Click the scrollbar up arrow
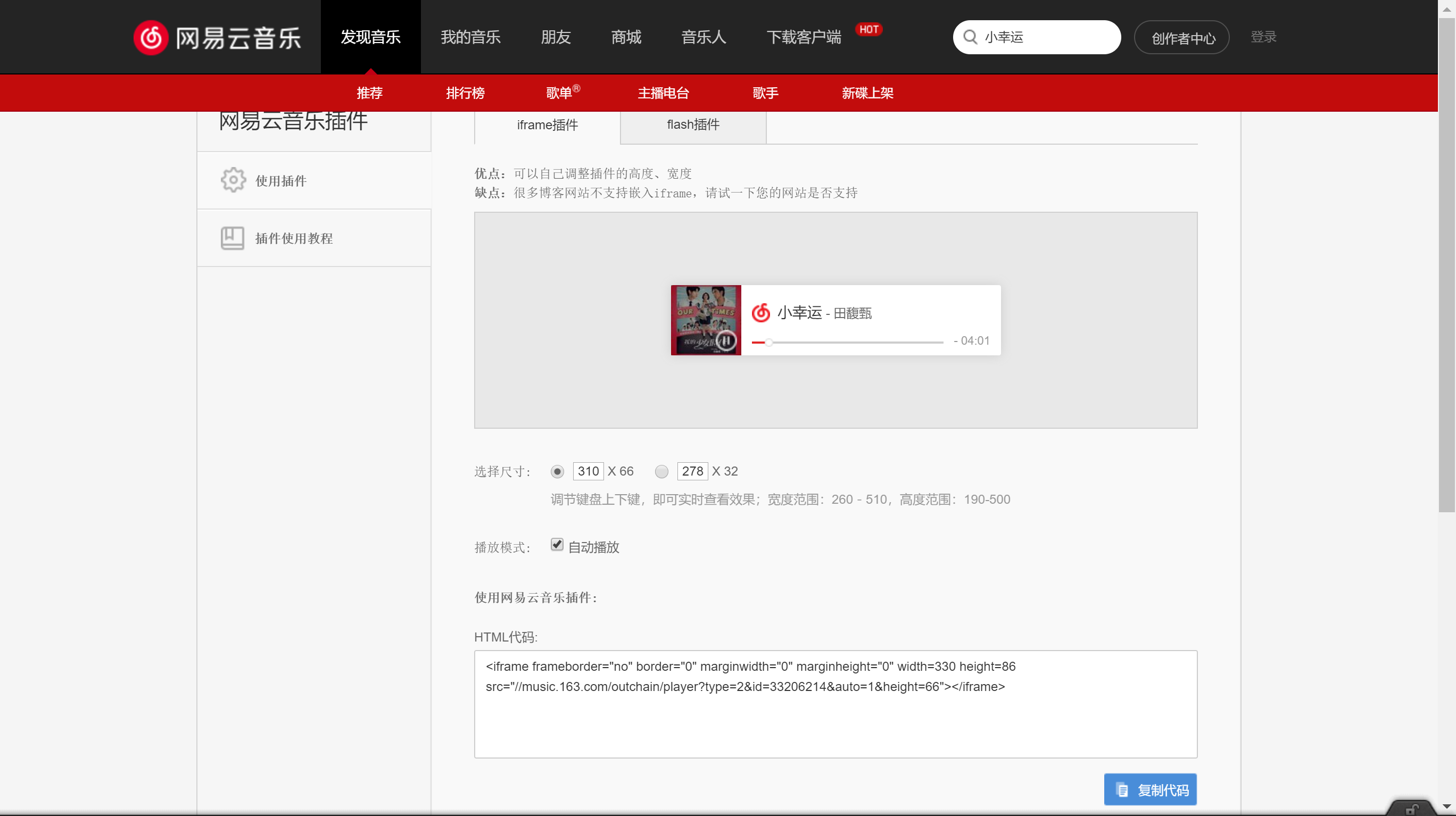1456x816 pixels. click(1446, 9)
